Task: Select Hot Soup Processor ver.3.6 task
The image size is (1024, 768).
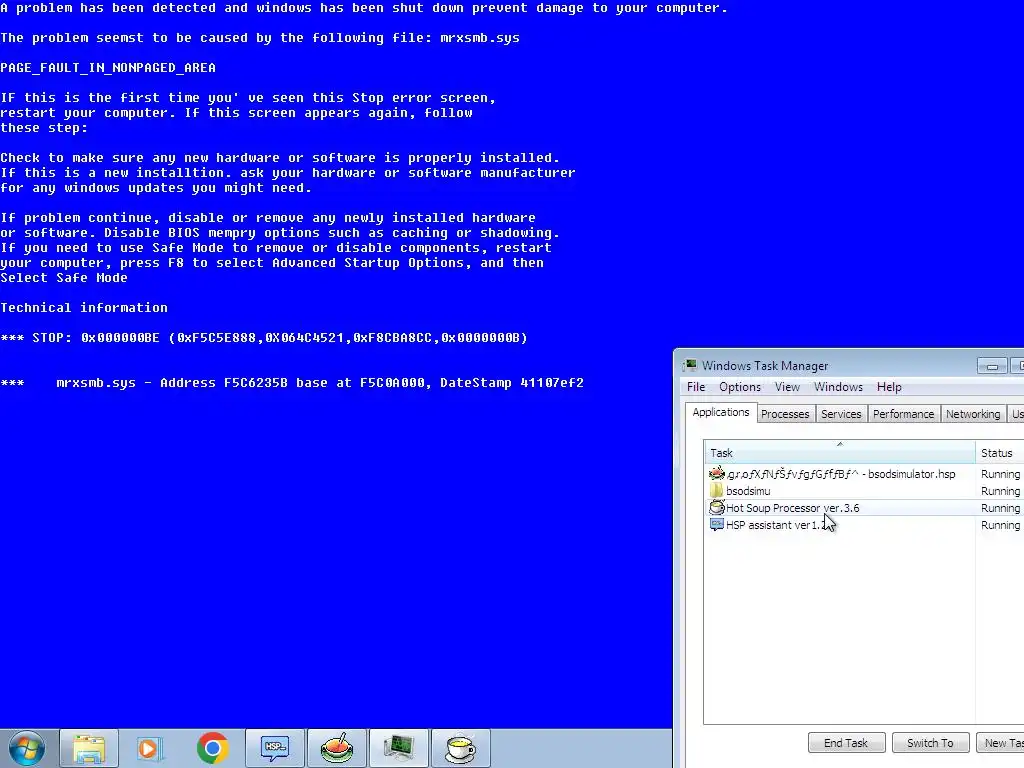Action: click(x=792, y=508)
